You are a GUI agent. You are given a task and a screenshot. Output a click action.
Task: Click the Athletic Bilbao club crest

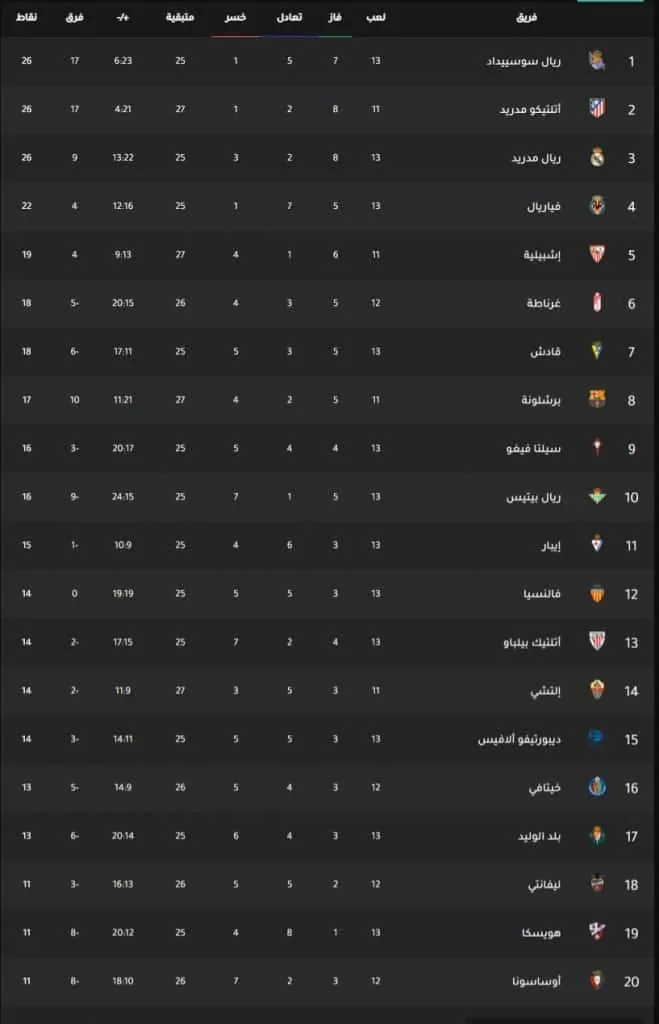coord(597,641)
